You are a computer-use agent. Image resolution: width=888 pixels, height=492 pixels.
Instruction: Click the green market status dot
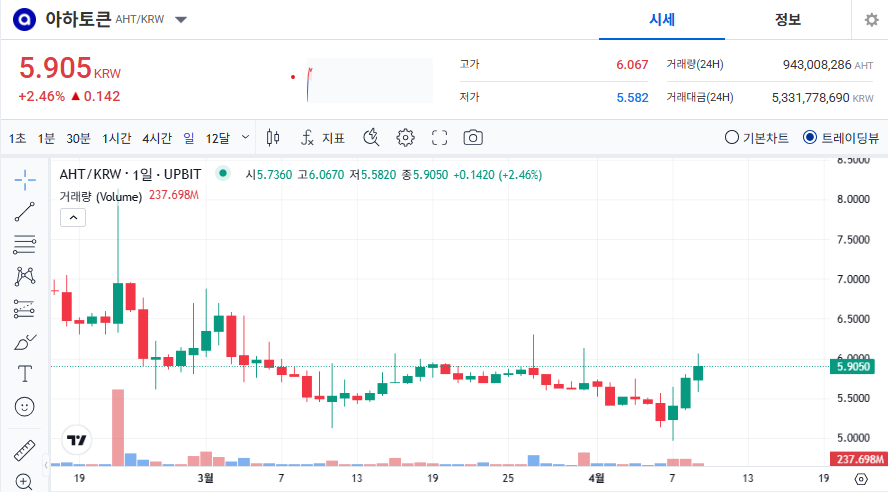coord(223,173)
